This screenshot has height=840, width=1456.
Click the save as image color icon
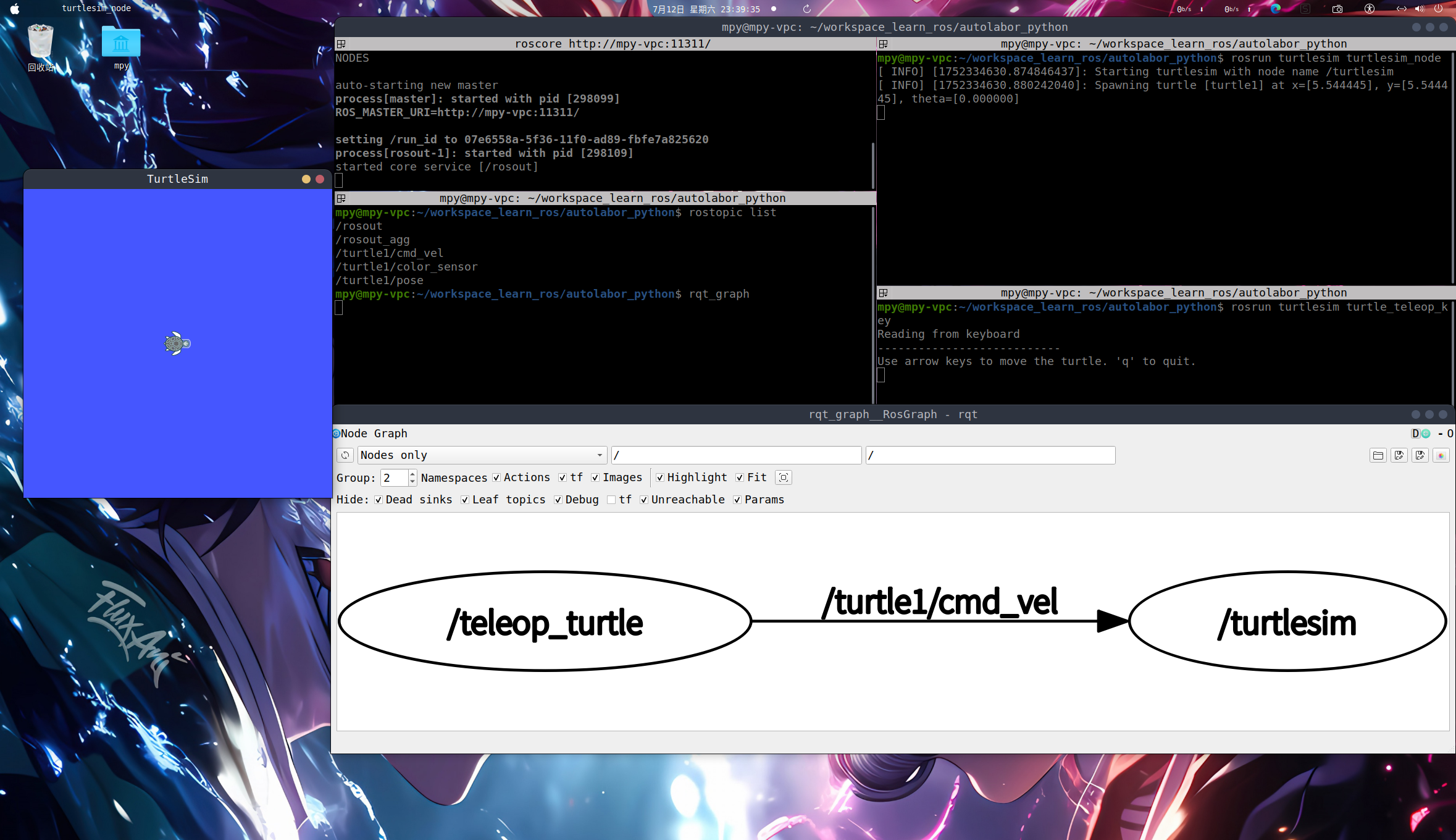tap(1441, 455)
